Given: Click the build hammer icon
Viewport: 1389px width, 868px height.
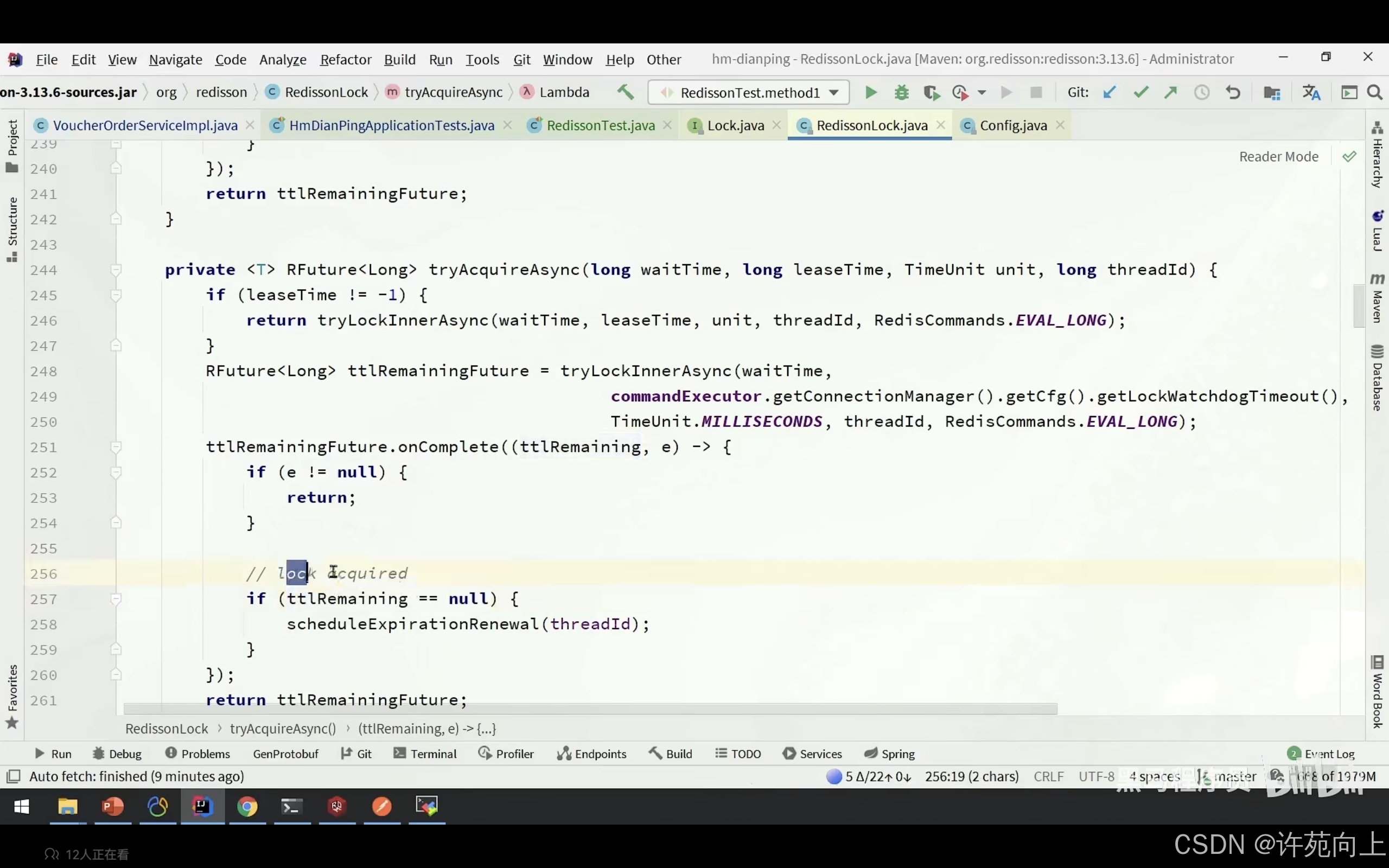Looking at the screenshot, I should [626, 92].
